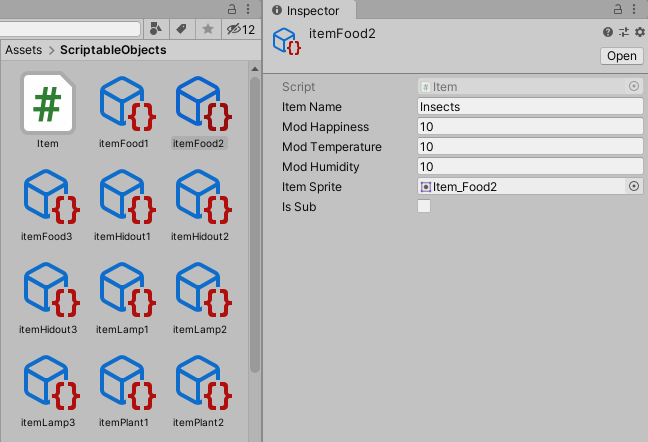Click the Is Sub label
The height and width of the screenshot is (442, 648).
tap(299, 207)
